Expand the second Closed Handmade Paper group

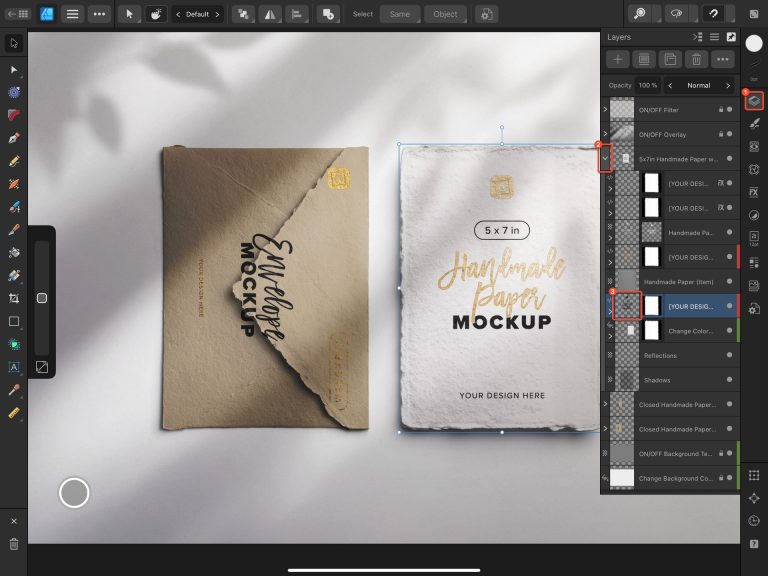click(x=605, y=429)
